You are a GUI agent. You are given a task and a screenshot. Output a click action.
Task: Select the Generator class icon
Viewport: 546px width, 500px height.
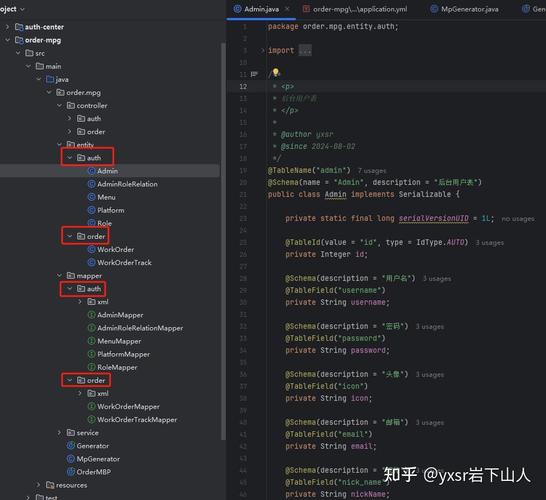coord(71,446)
